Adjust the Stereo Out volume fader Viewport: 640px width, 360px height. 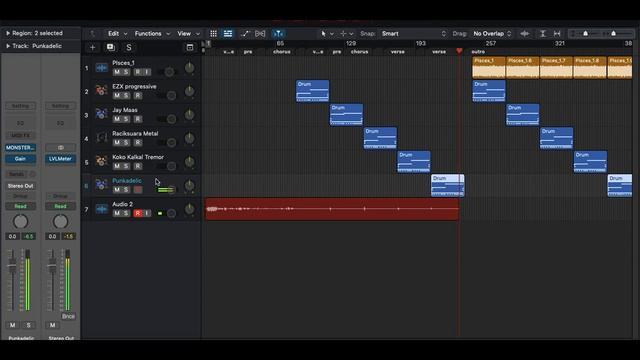click(52, 266)
